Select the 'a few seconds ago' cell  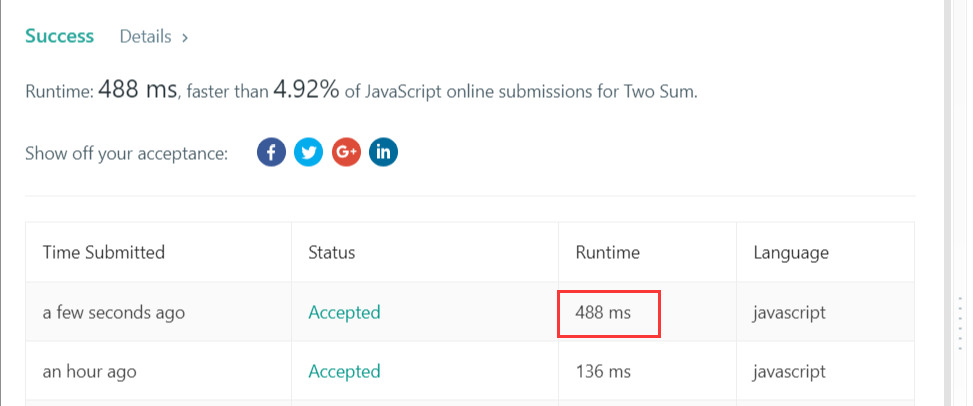[x=113, y=312]
